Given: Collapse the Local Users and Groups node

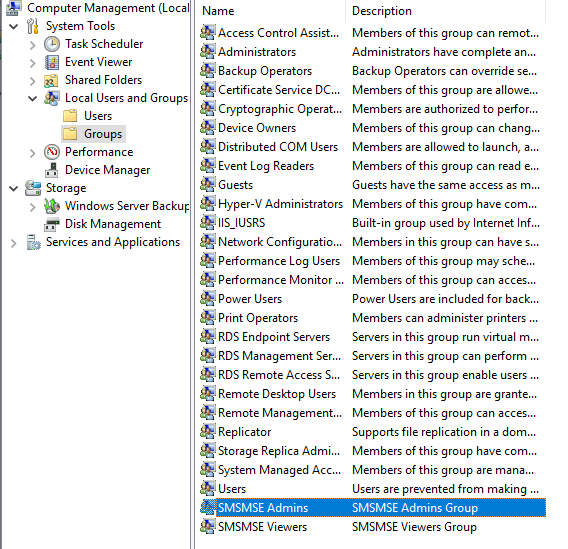Looking at the screenshot, I should 32,98.
